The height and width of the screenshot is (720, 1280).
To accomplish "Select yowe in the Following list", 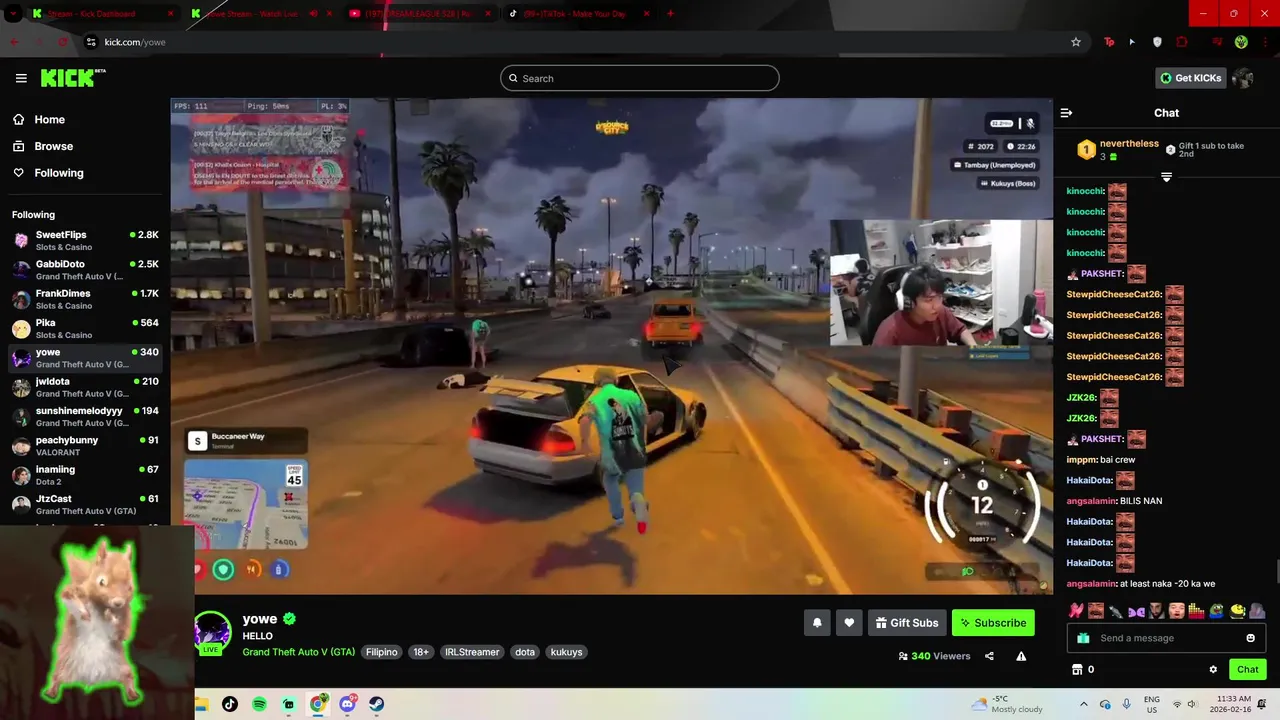I will point(85,358).
